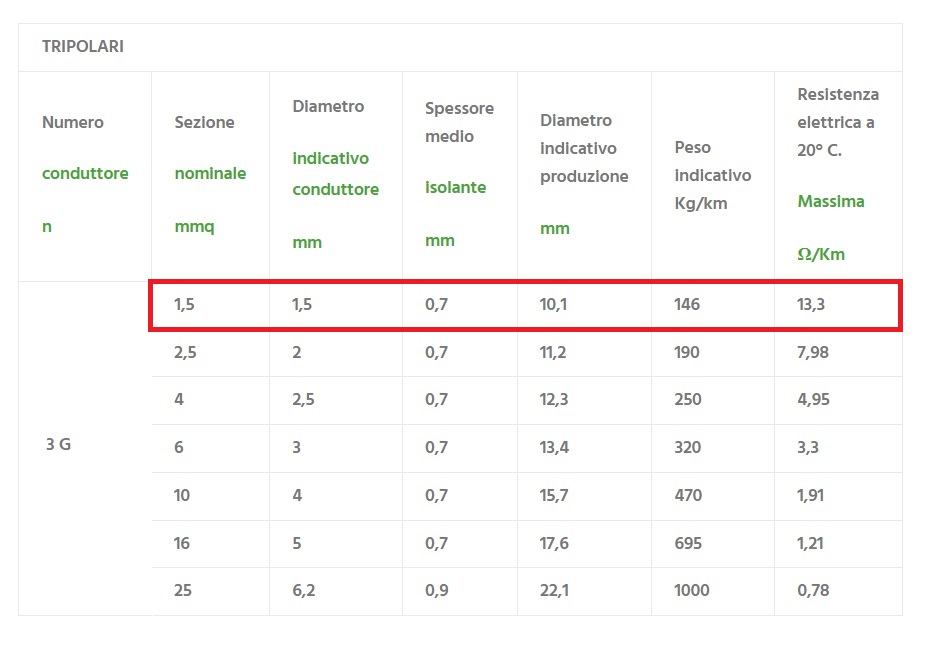Select the 3 G conductor cell
This screenshot has width=933, height=650.
pos(58,446)
